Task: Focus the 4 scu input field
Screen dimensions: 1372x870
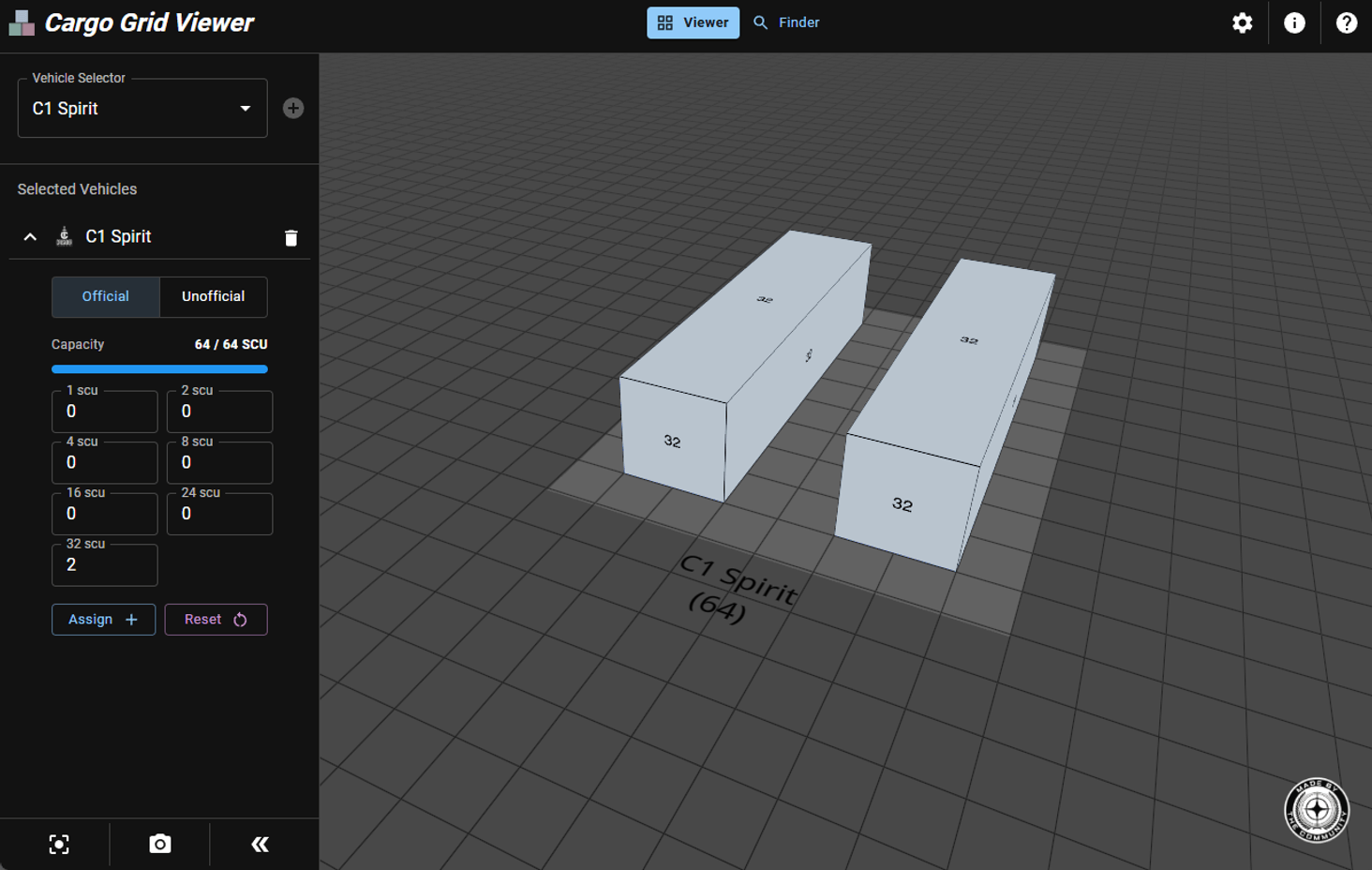Action: click(105, 462)
